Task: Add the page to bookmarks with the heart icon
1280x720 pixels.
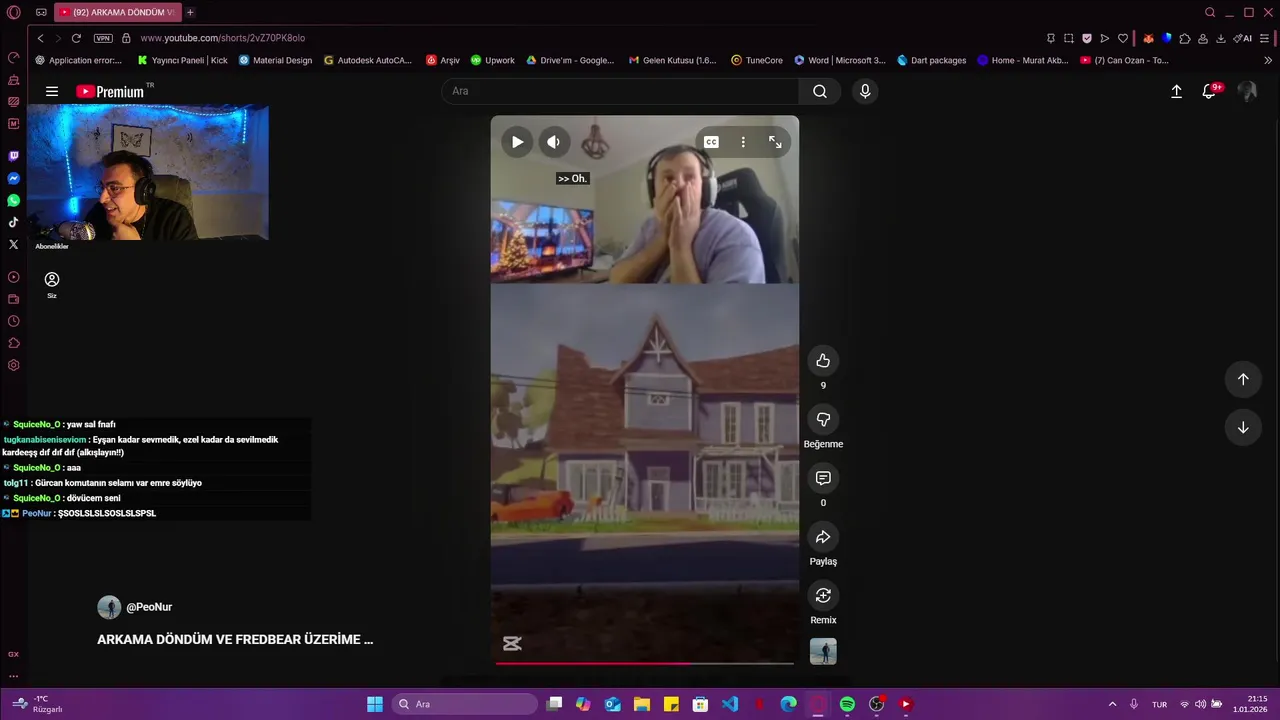Action: tap(1123, 38)
